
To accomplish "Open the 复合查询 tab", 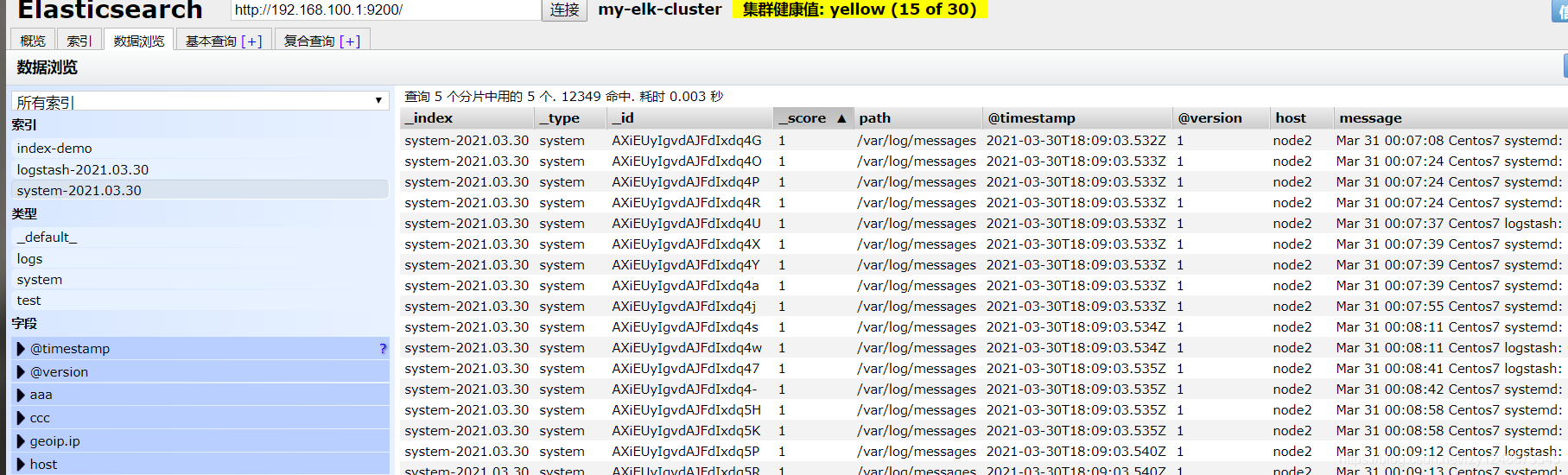I will [x=322, y=41].
